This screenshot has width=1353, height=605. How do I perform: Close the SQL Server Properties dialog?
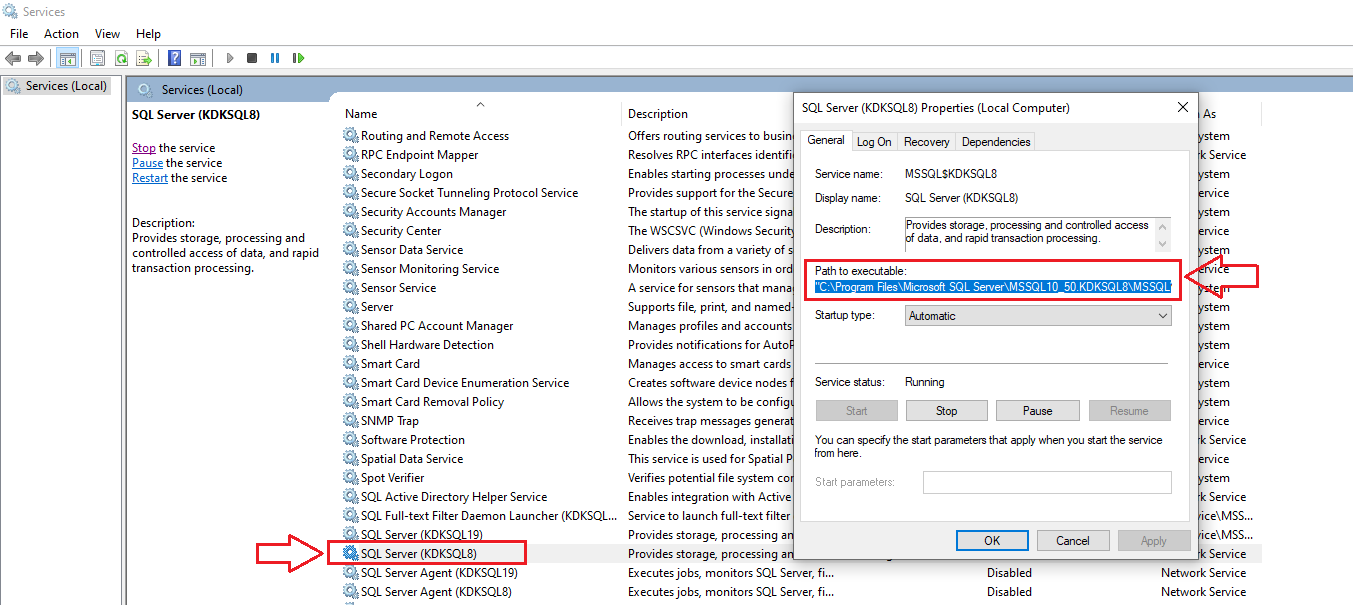(1183, 107)
